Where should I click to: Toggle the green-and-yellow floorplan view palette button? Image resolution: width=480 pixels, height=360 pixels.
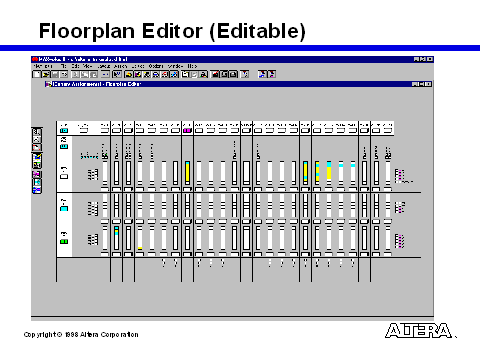[x=37, y=164]
